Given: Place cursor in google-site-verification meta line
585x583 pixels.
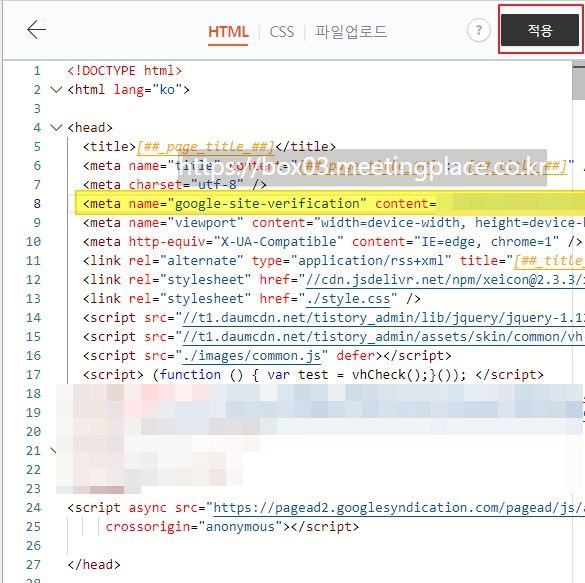Looking at the screenshot, I should click(x=330, y=204).
